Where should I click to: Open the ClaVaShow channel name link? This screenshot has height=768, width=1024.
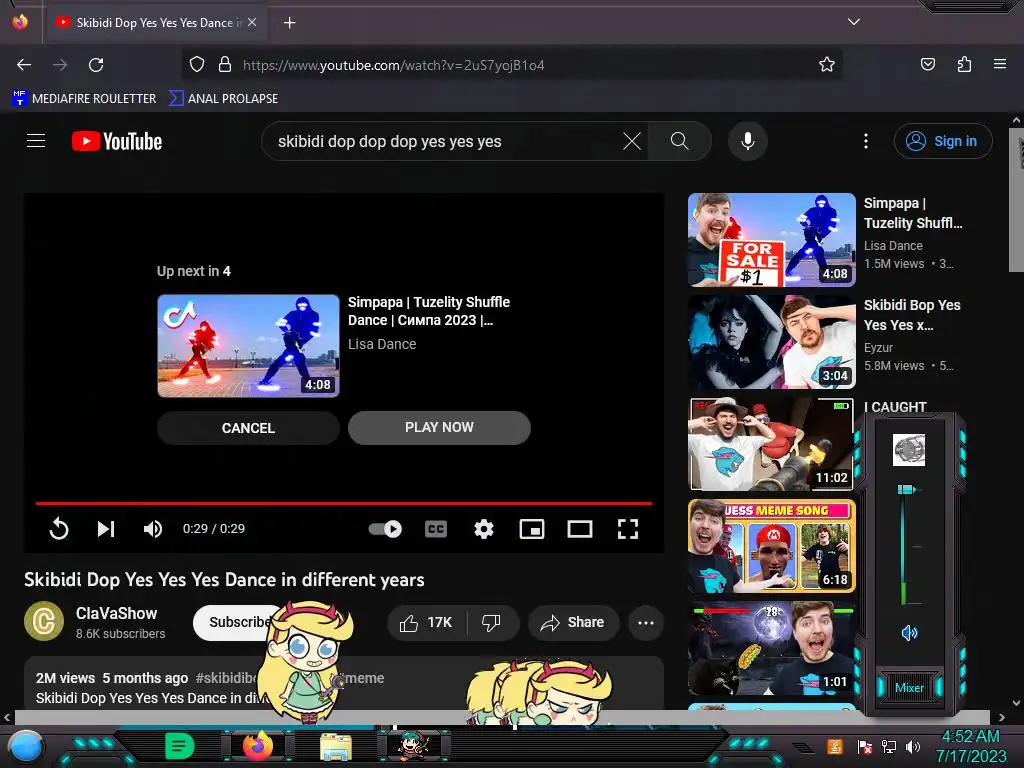(x=116, y=613)
